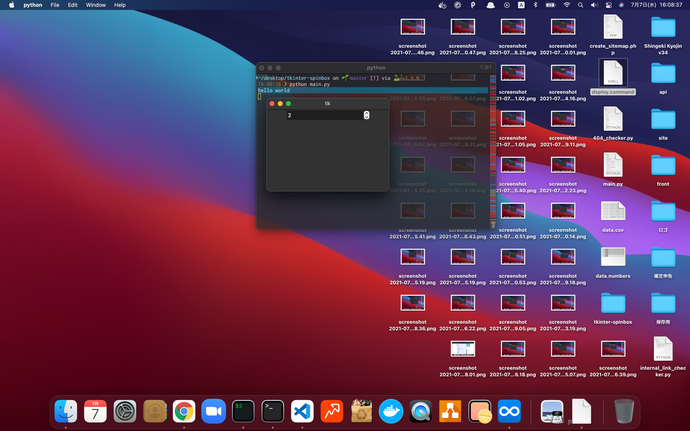Open the Contacts app in the Dock
690x431 pixels.
(x=154, y=411)
